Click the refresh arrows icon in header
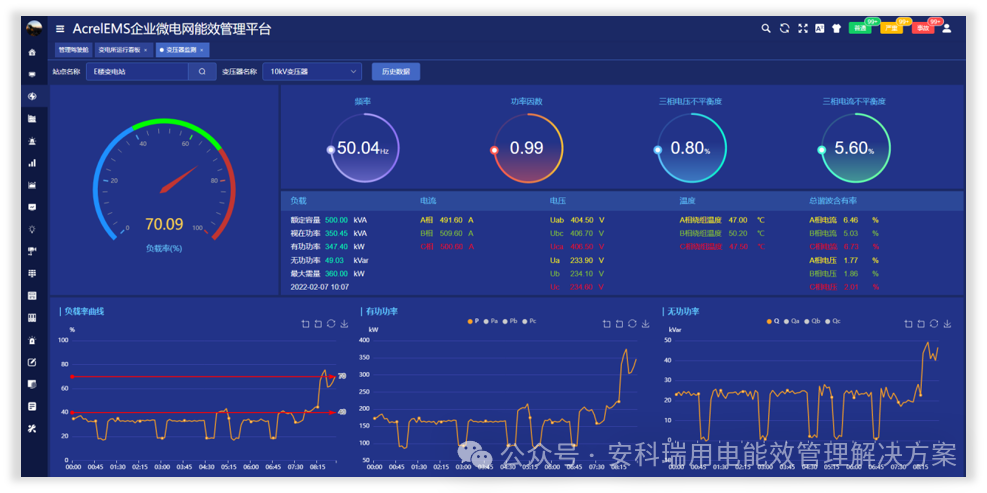Image resolution: width=987 pixels, height=493 pixels. tap(784, 28)
